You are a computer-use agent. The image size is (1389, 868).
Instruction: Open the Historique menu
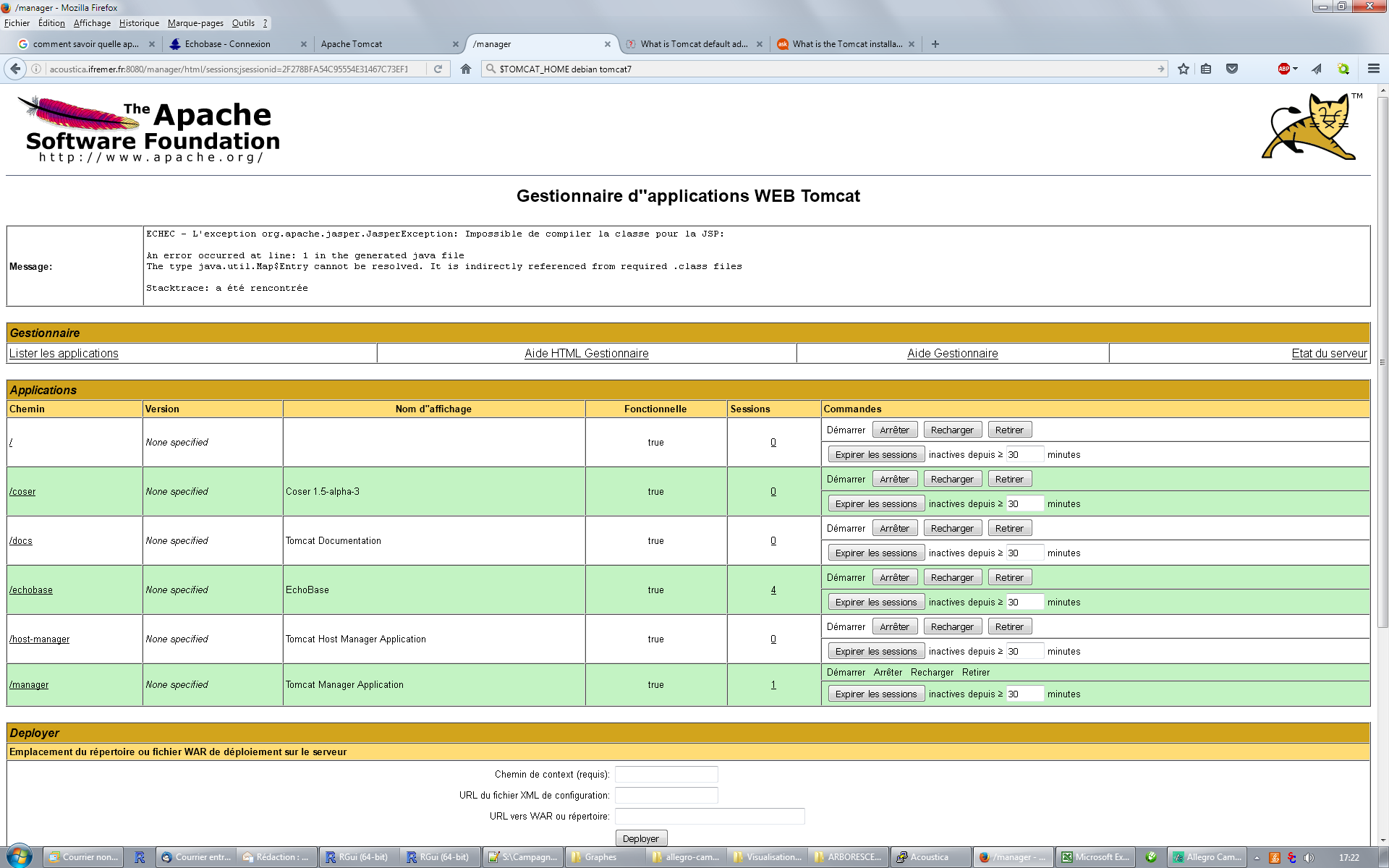point(139,23)
